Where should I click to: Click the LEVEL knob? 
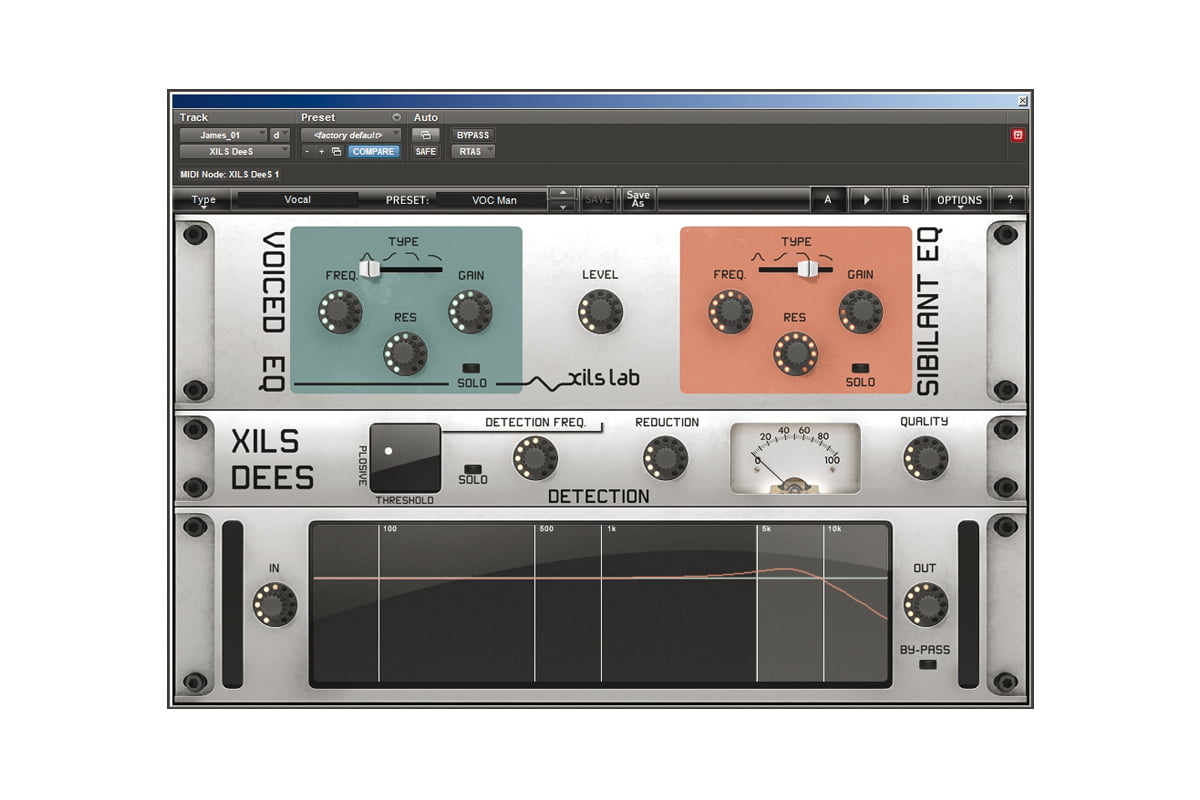click(x=600, y=312)
